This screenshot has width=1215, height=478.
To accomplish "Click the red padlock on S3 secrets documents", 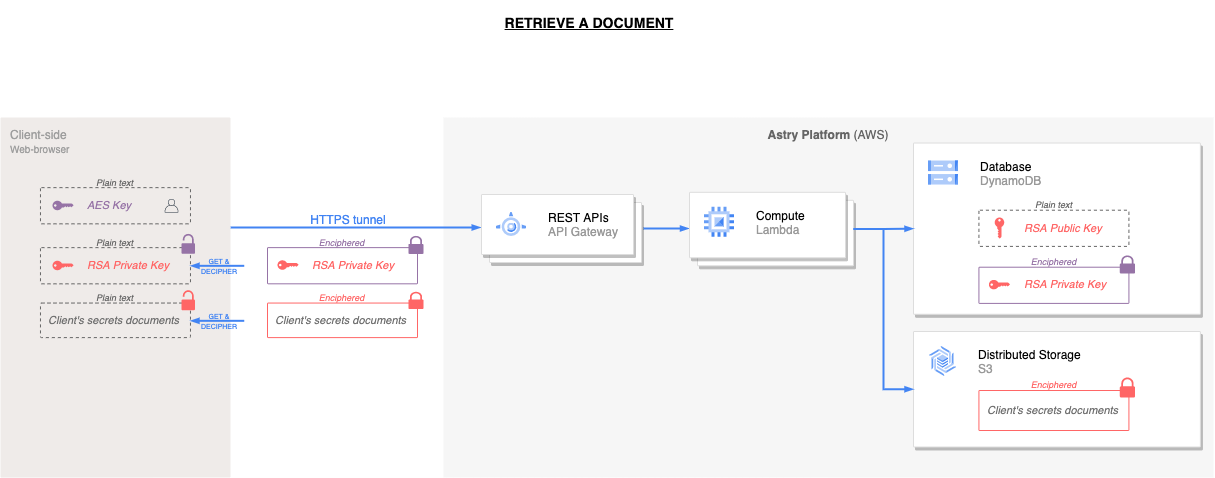I will (x=1127, y=388).
